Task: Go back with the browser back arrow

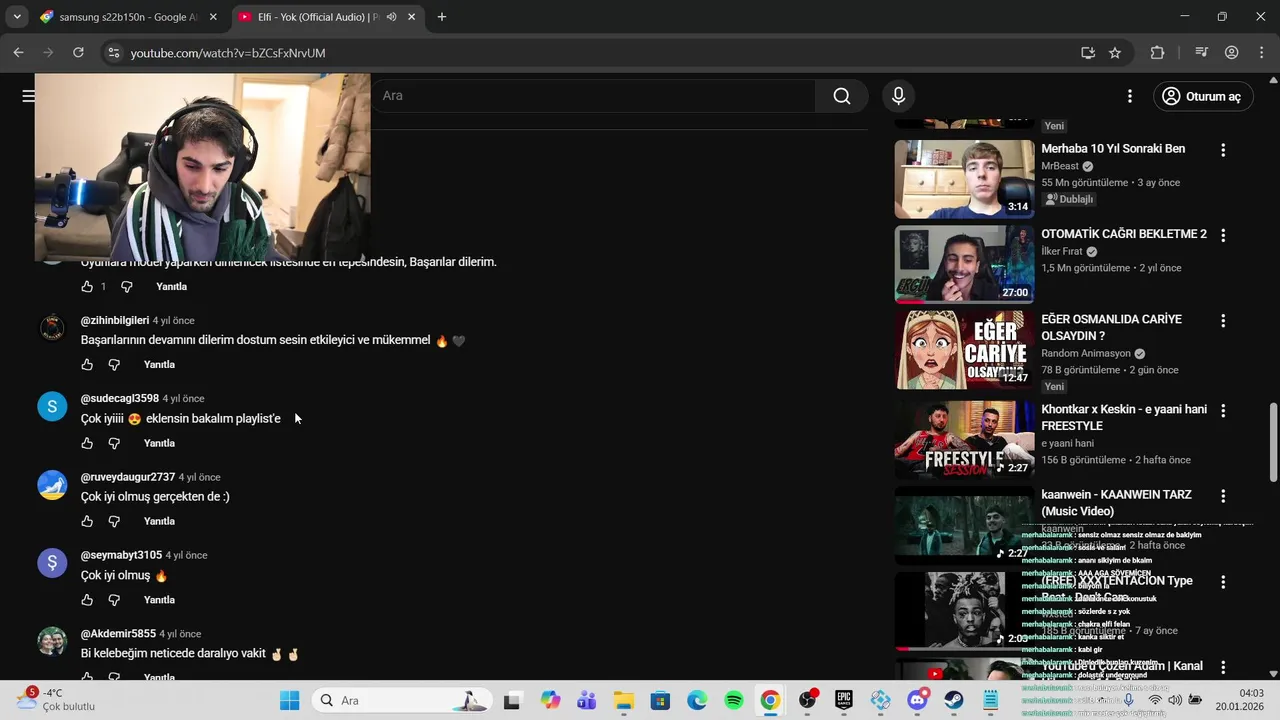Action: point(18,53)
